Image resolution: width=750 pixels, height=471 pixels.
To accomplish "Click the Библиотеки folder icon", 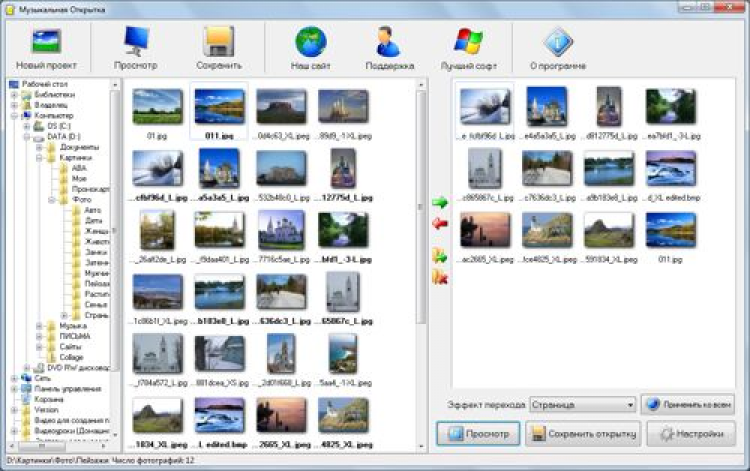I will pos(27,95).
